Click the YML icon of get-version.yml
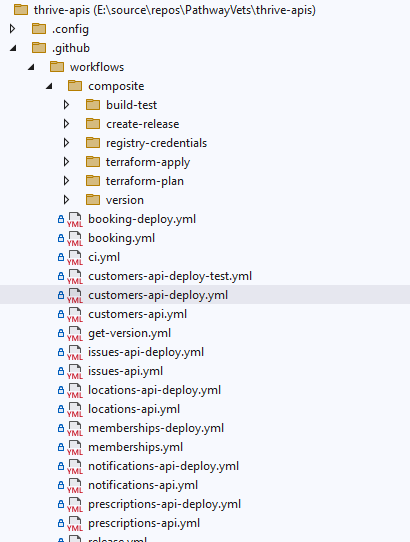Viewport: 410px width, 542px height. (75, 334)
